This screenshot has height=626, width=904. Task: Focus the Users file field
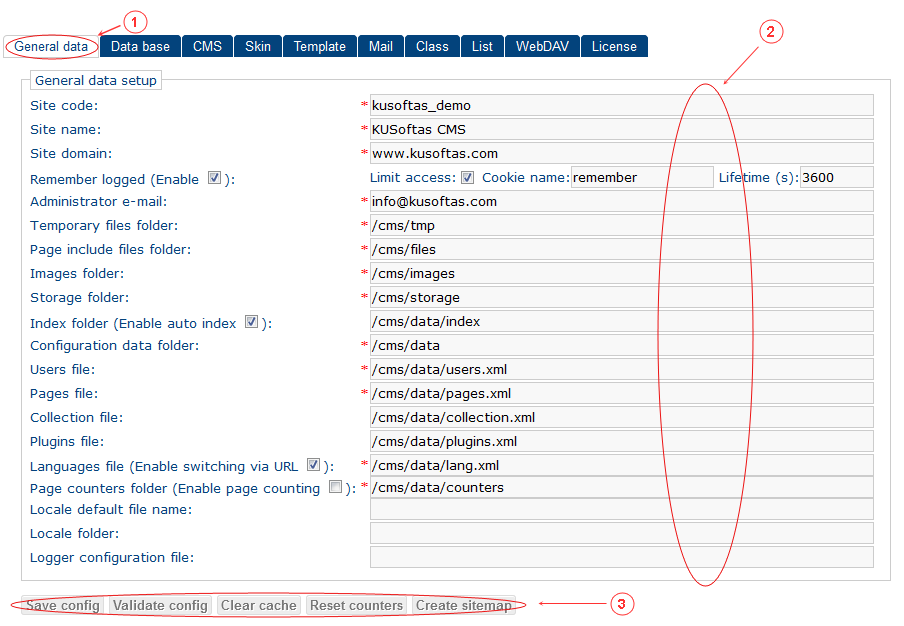[x=622, y=369]
